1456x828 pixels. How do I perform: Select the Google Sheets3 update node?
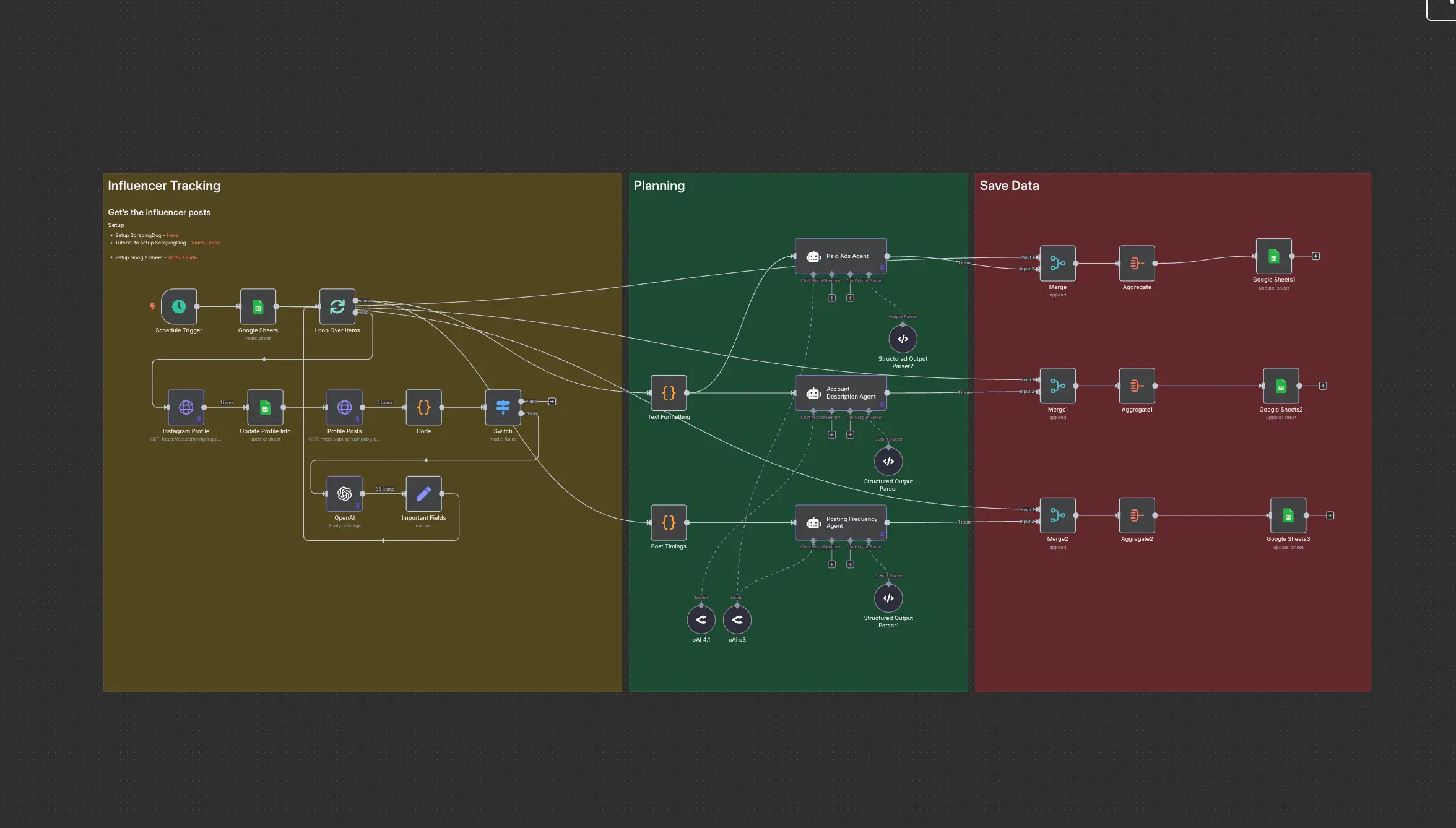click(1288, 515)
